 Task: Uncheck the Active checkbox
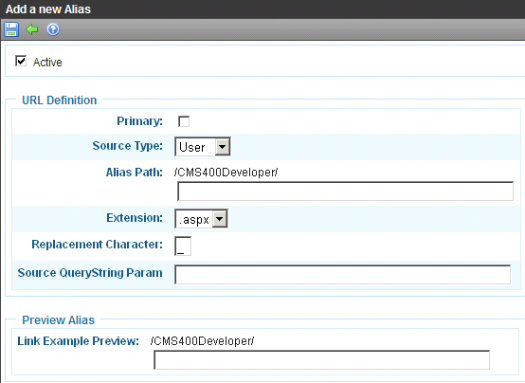21,61
